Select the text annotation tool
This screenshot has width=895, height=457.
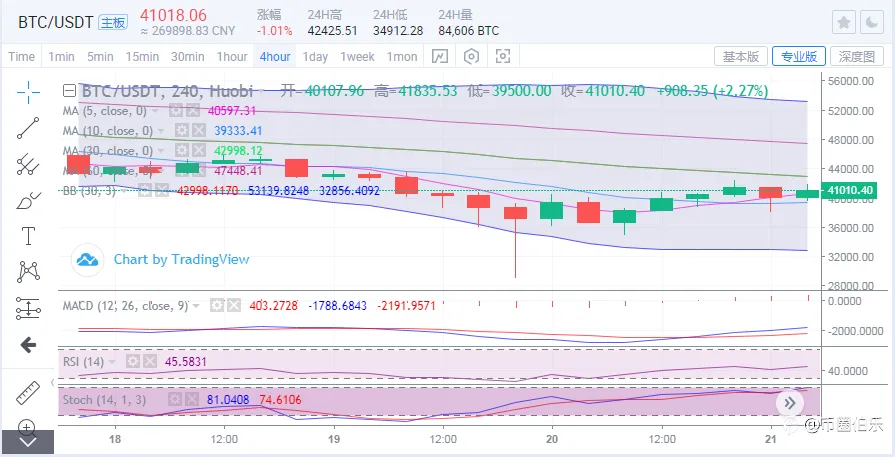28,236
